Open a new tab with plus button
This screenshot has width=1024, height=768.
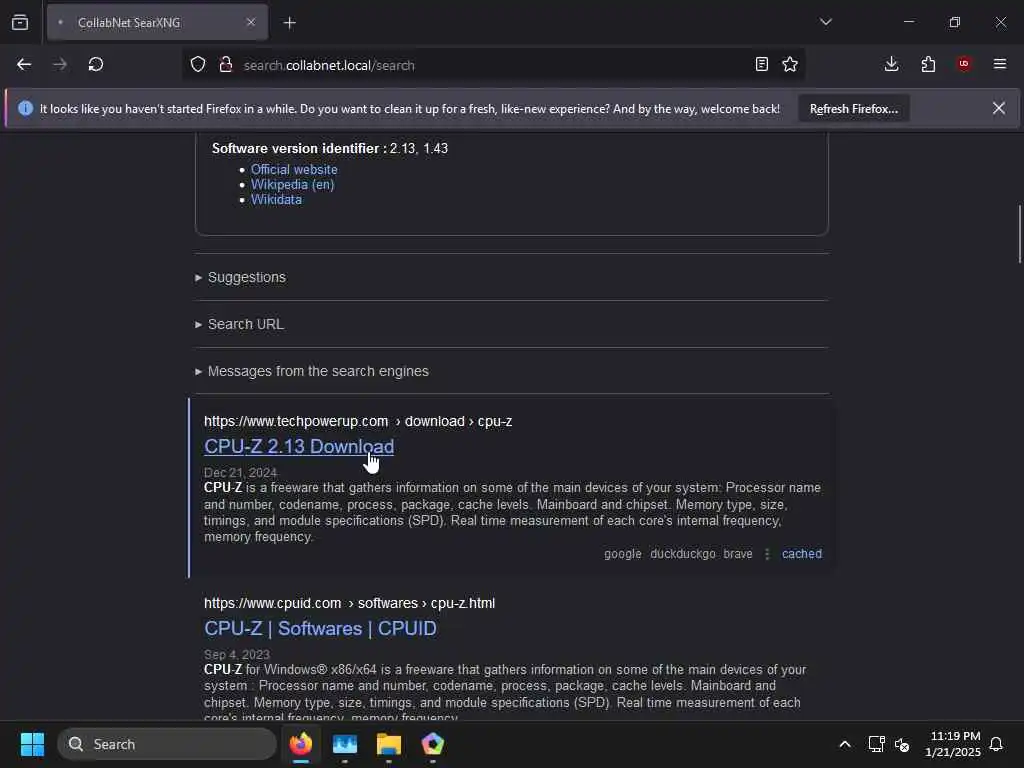(x=289, y=23)
